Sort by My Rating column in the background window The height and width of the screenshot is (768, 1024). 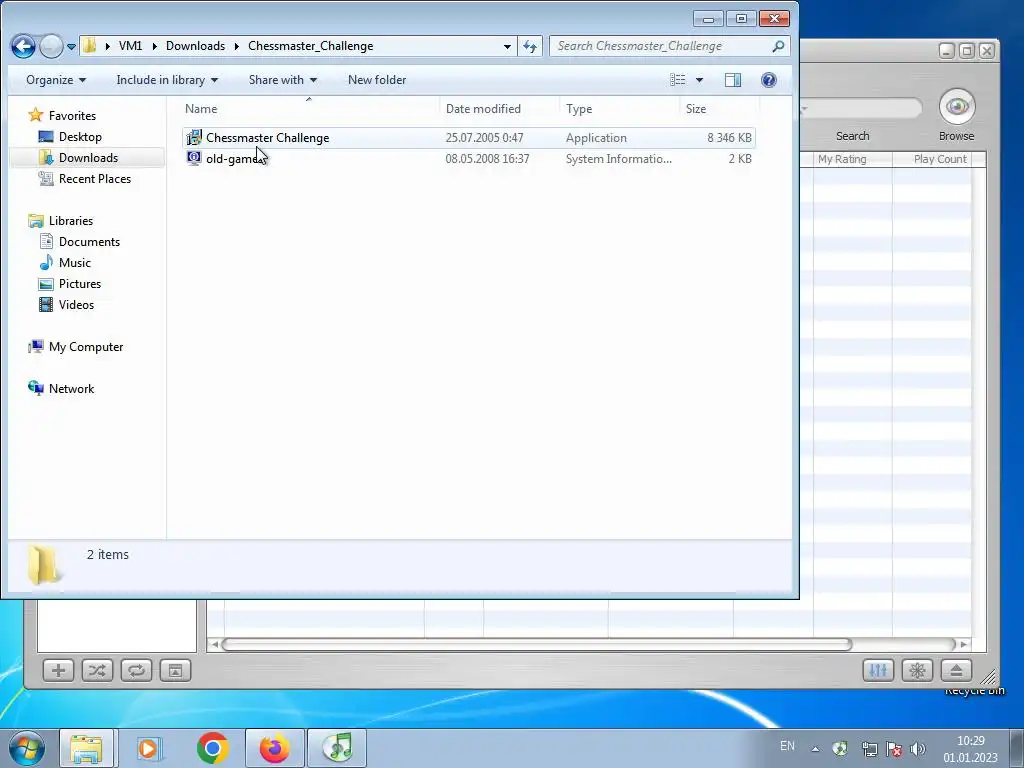pos(852,159)
